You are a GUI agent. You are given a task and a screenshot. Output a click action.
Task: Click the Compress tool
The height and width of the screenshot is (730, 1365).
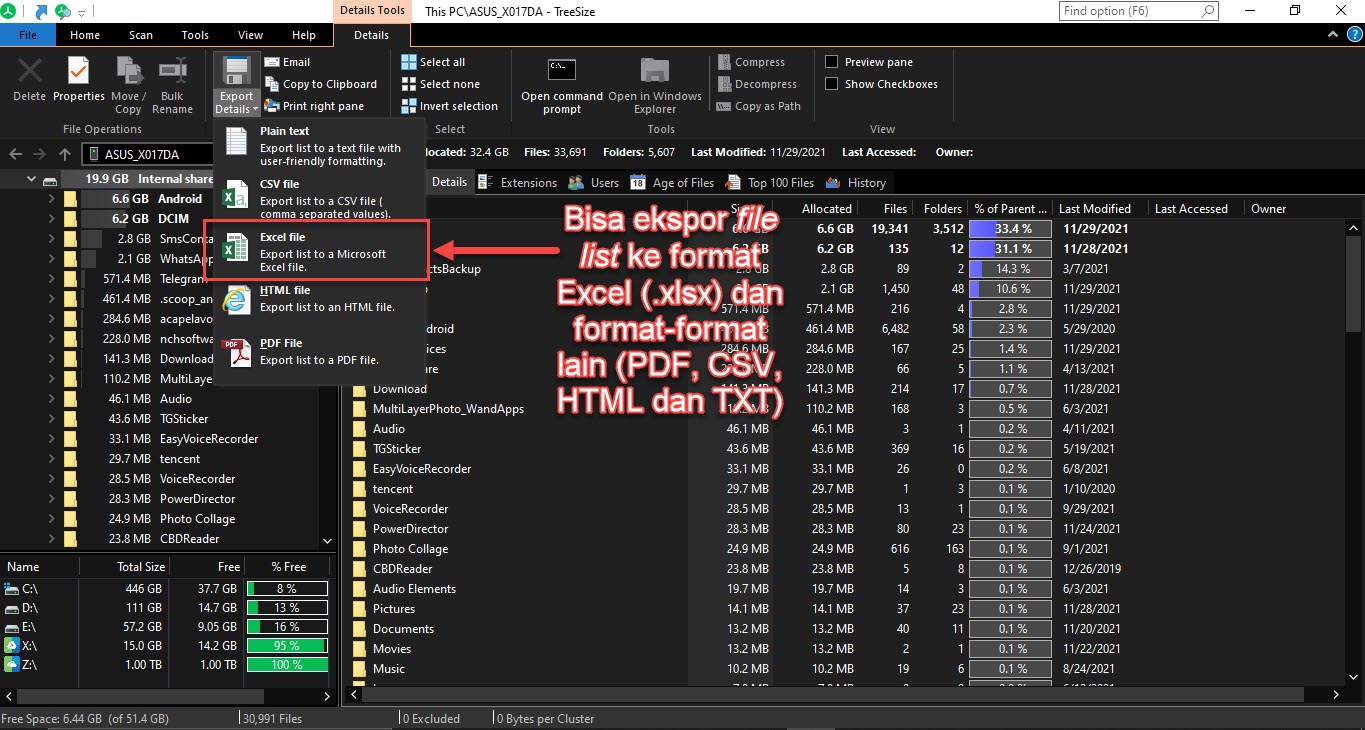(x=751, y=62)
